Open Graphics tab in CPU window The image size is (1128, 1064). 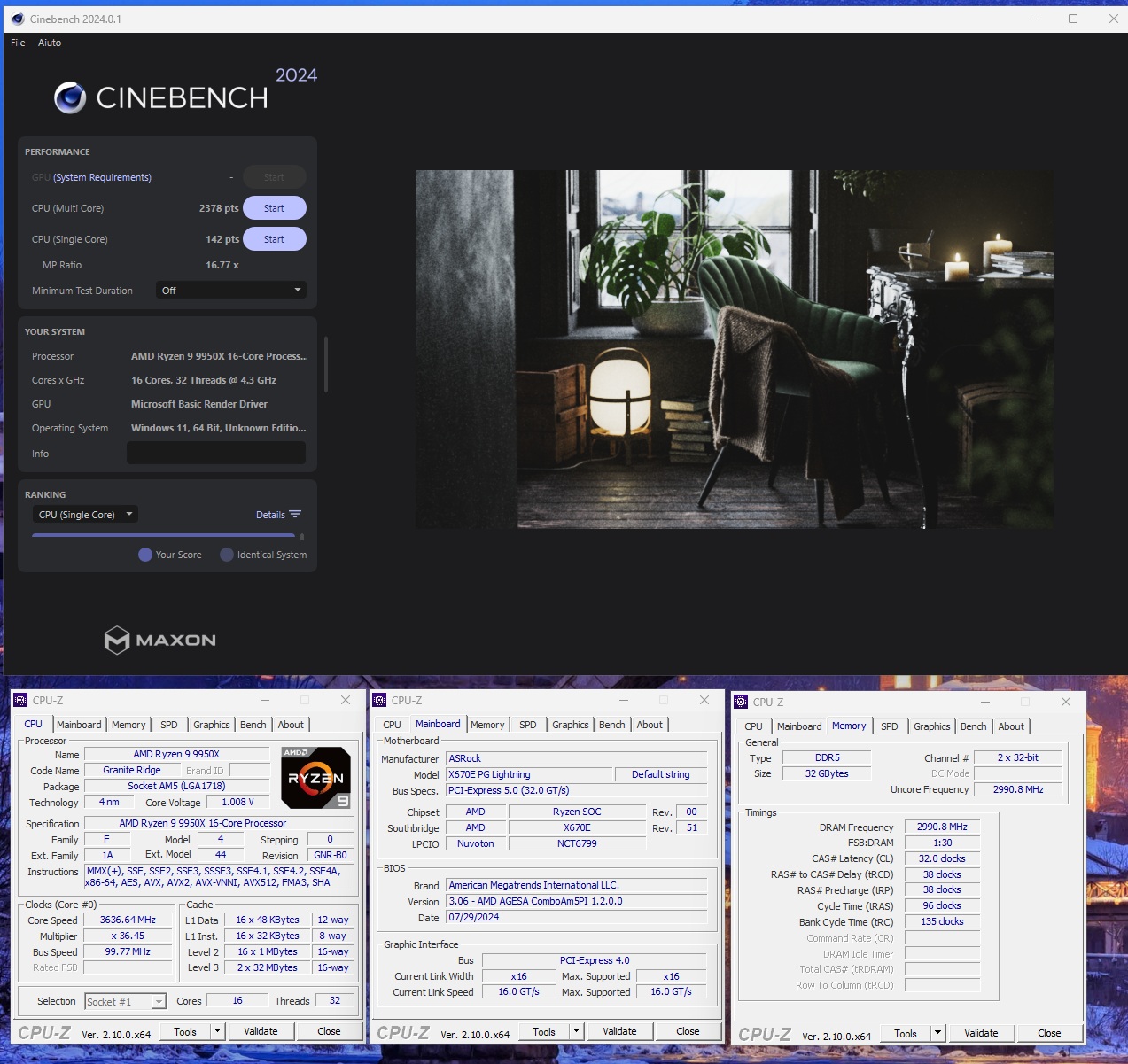point(212,725)
